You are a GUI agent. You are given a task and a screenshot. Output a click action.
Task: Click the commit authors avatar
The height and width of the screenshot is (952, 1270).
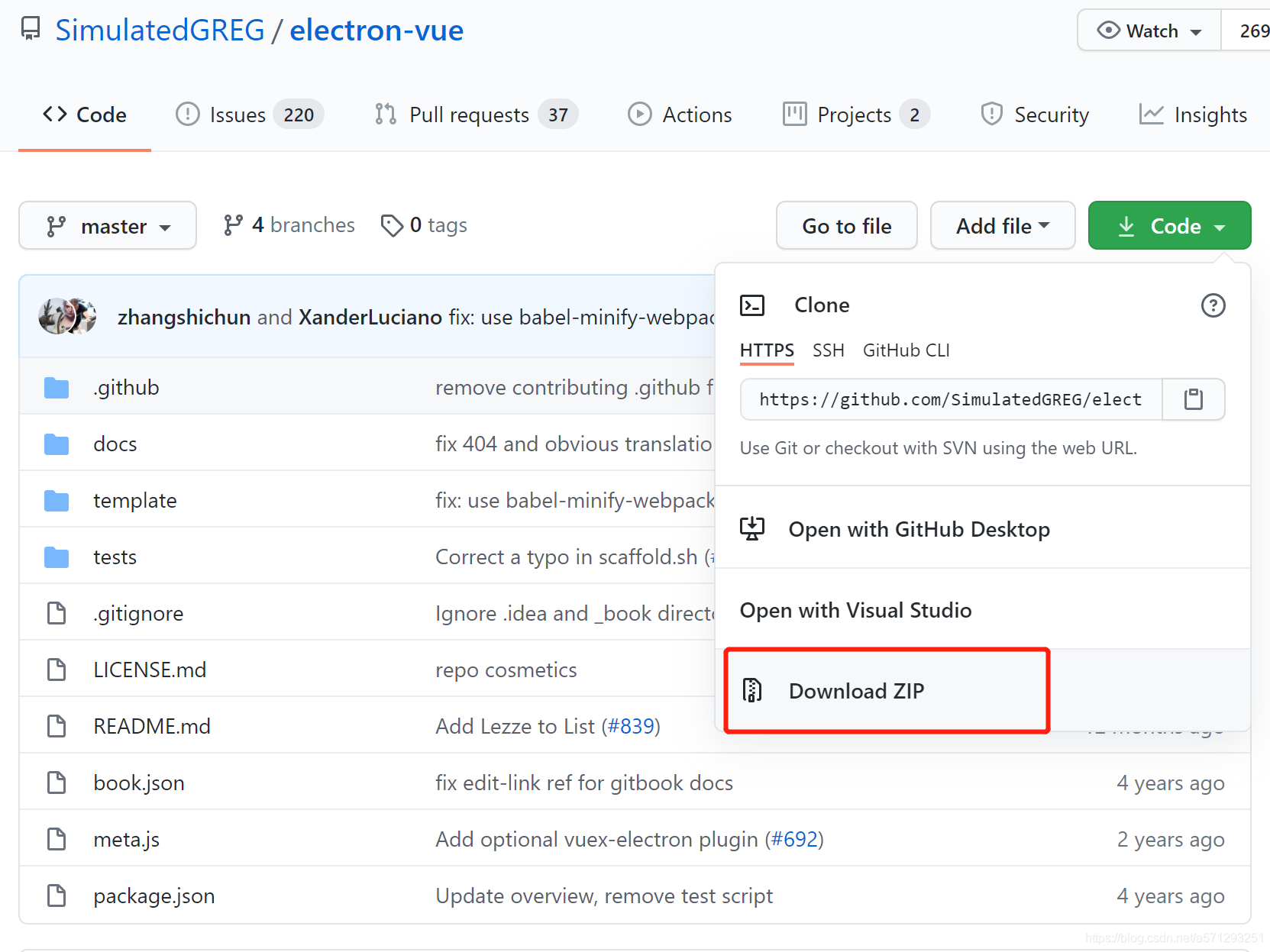[67, 316]
